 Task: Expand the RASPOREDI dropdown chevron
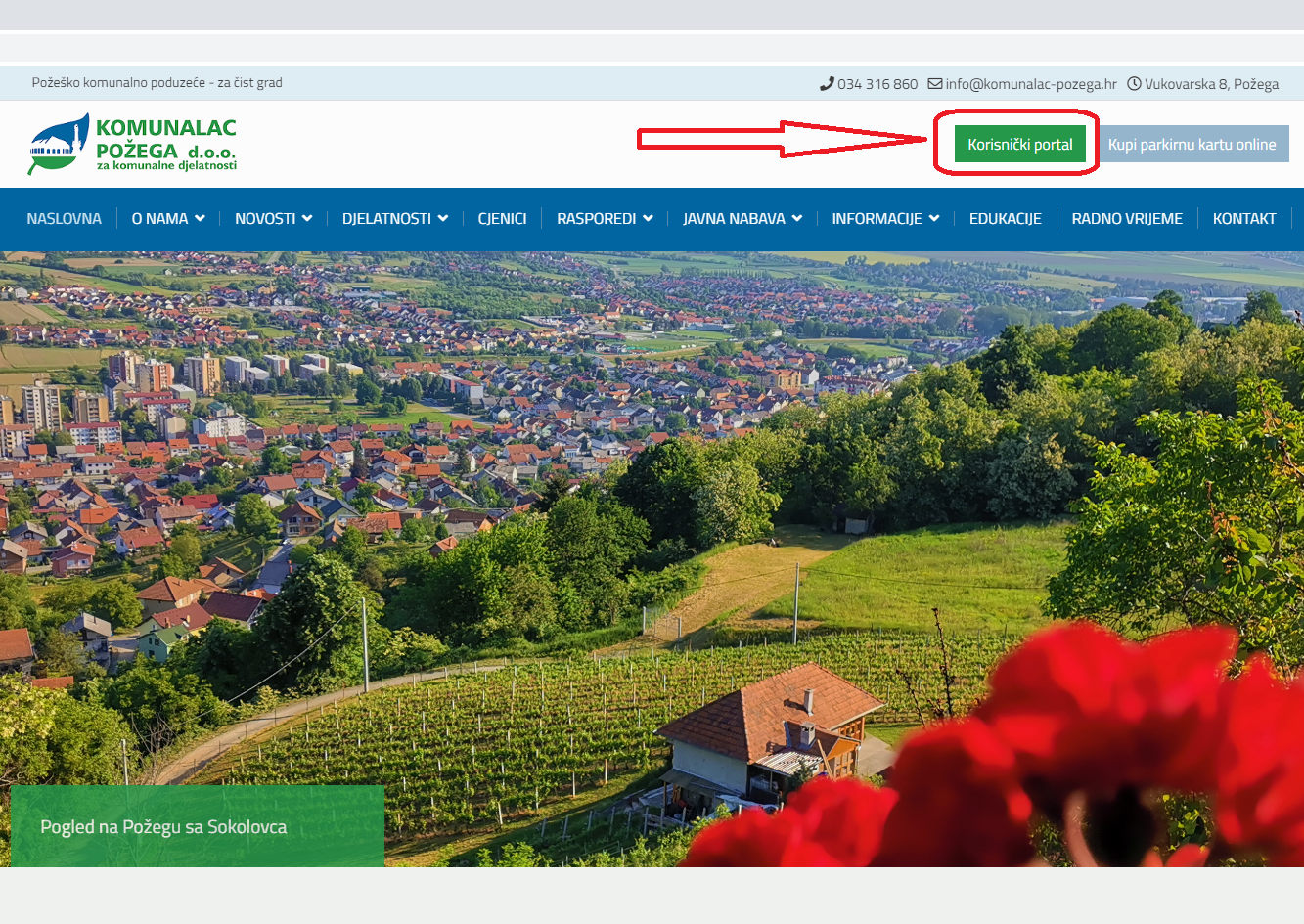[x=648, y=219]
